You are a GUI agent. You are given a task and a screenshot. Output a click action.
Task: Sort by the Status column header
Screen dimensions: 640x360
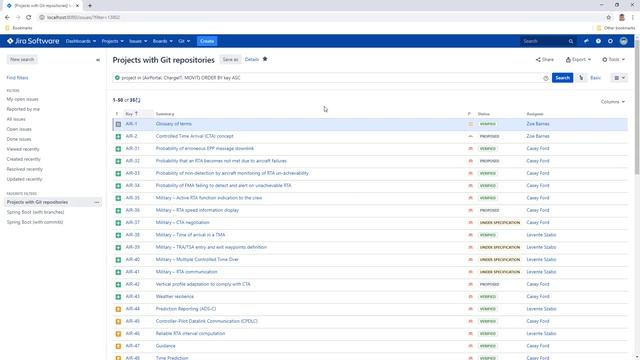pyautogui.click(x=484, y=114)
